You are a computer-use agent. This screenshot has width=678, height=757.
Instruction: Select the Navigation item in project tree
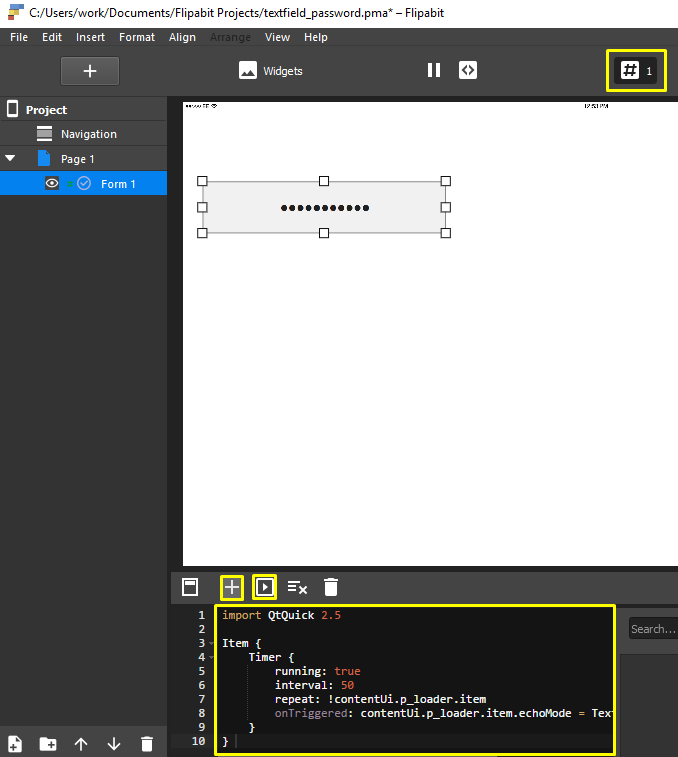[x=88, y=134]
